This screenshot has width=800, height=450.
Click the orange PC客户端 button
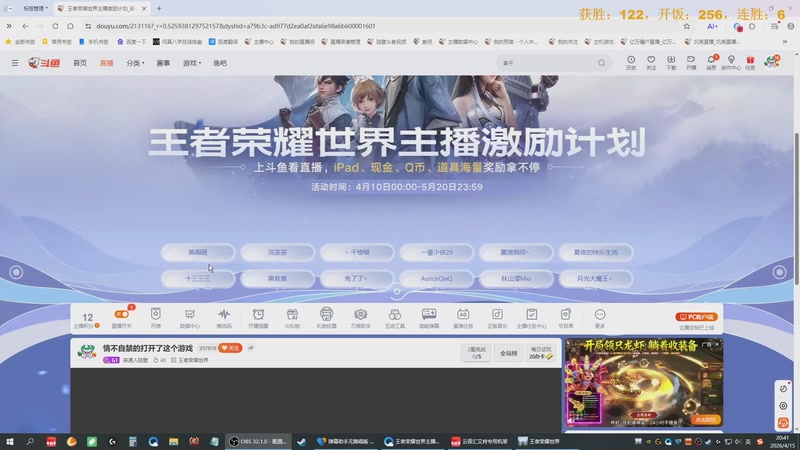pos(696,317)
